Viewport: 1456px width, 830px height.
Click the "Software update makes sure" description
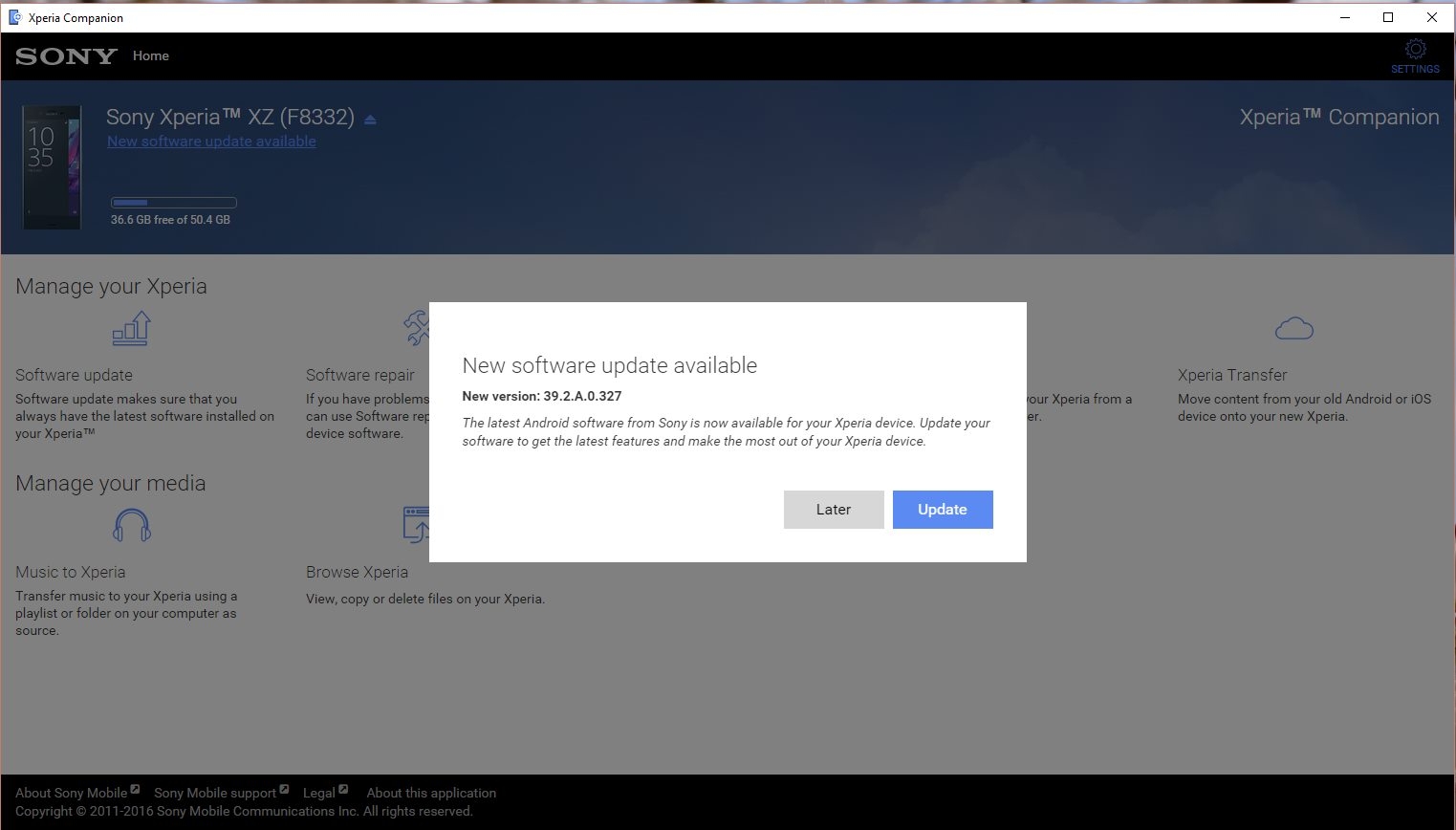point(144,416)
